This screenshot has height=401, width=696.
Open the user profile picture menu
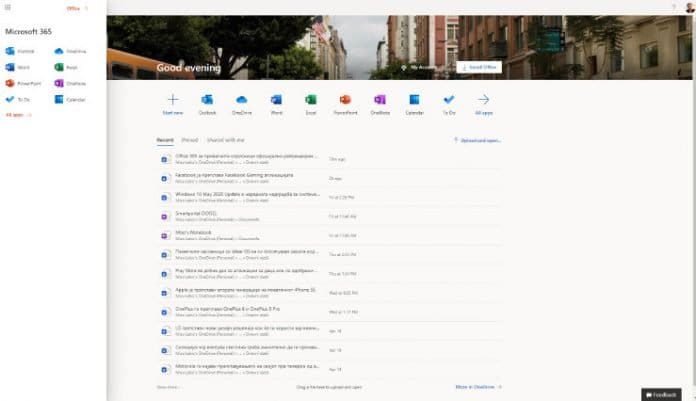[689, 7]
